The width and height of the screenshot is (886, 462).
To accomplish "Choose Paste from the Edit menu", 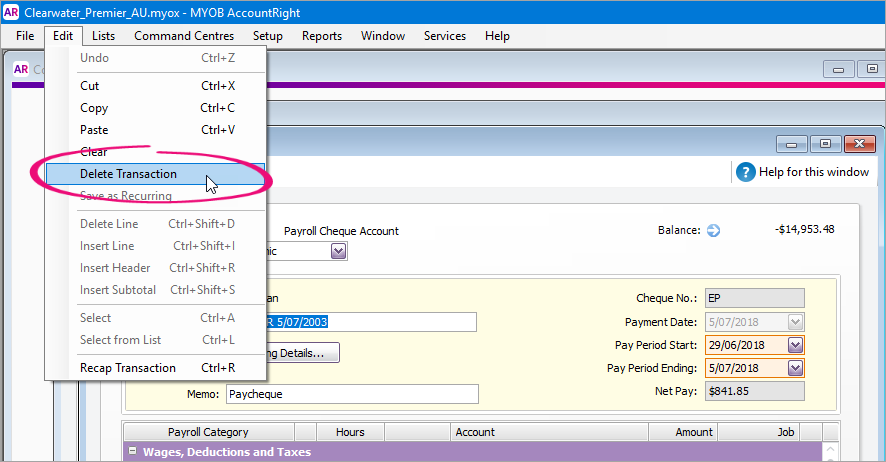I will tap(155, 130).
